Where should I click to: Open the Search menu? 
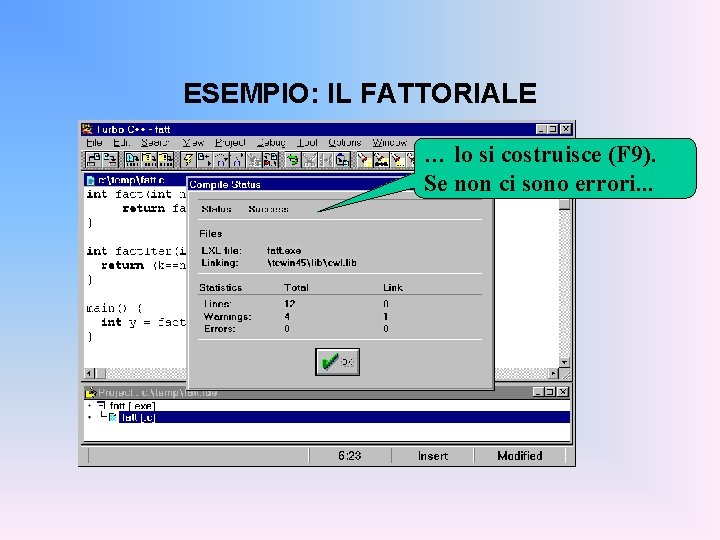pyautogui.click(x=155, y=143)
